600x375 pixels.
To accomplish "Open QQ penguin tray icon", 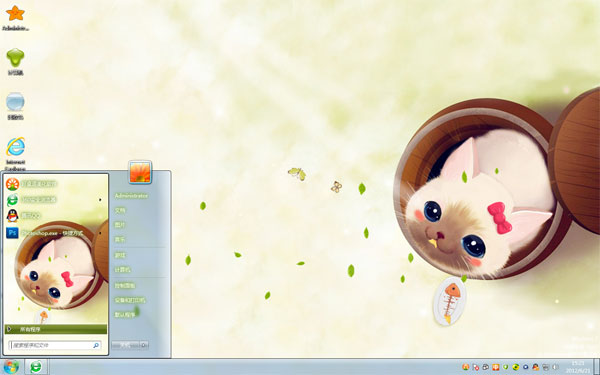I will (x=535, y=367).
